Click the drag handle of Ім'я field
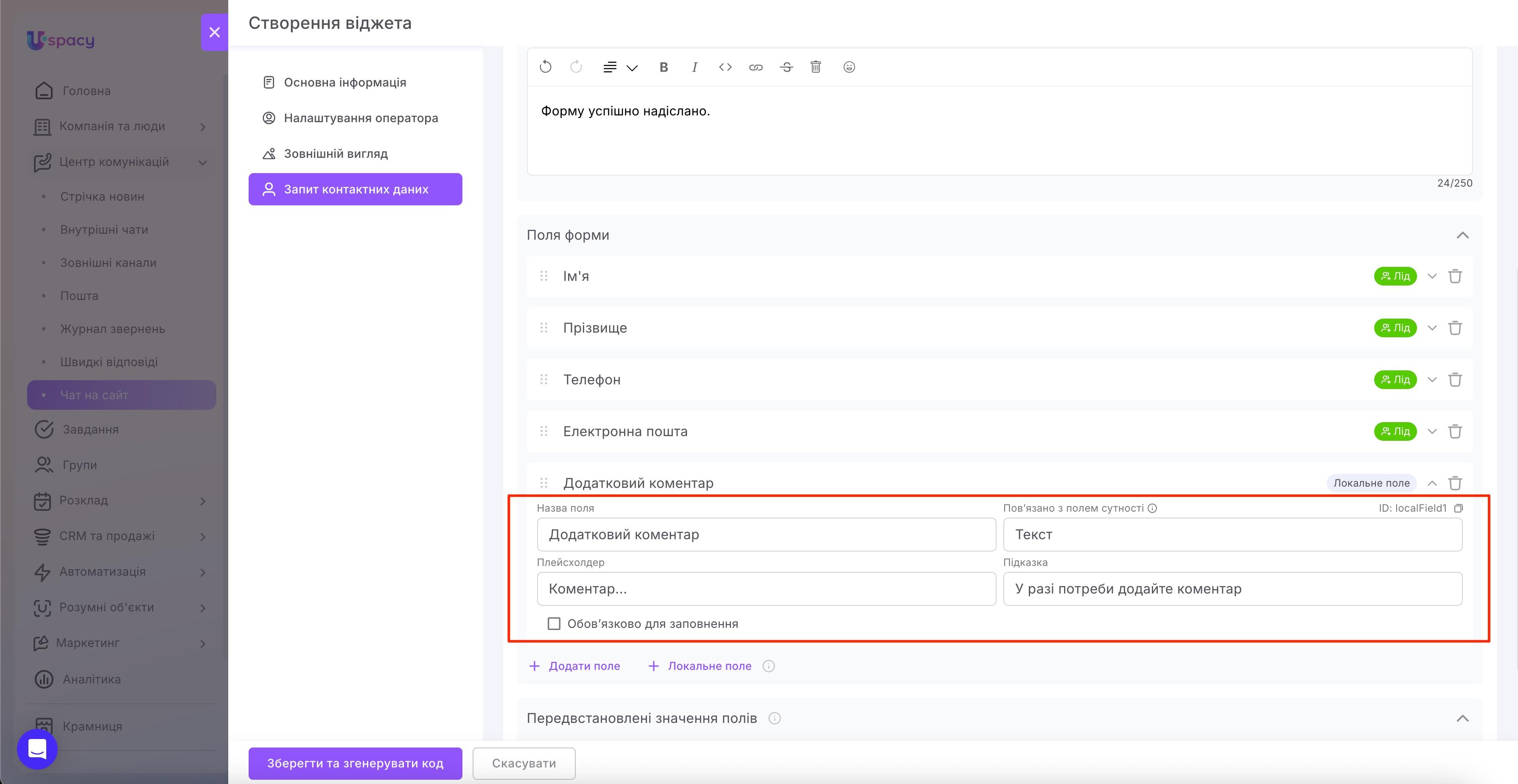 [544, 276]
